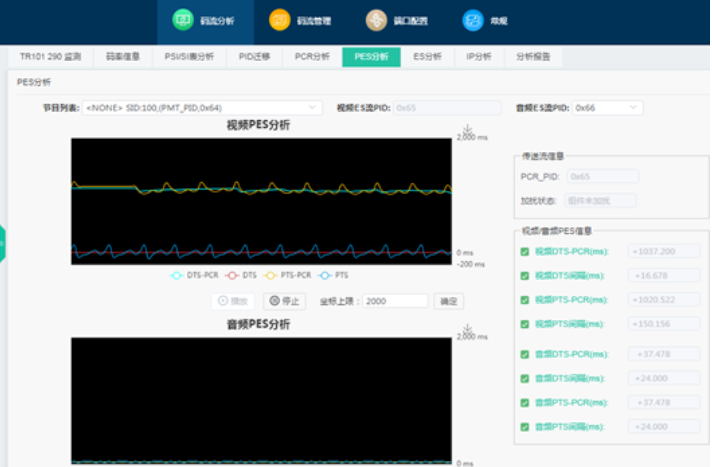Viewport: 712px width, 467px height.
Task: Click download icon above video PES chart
Action: [467, 130]
